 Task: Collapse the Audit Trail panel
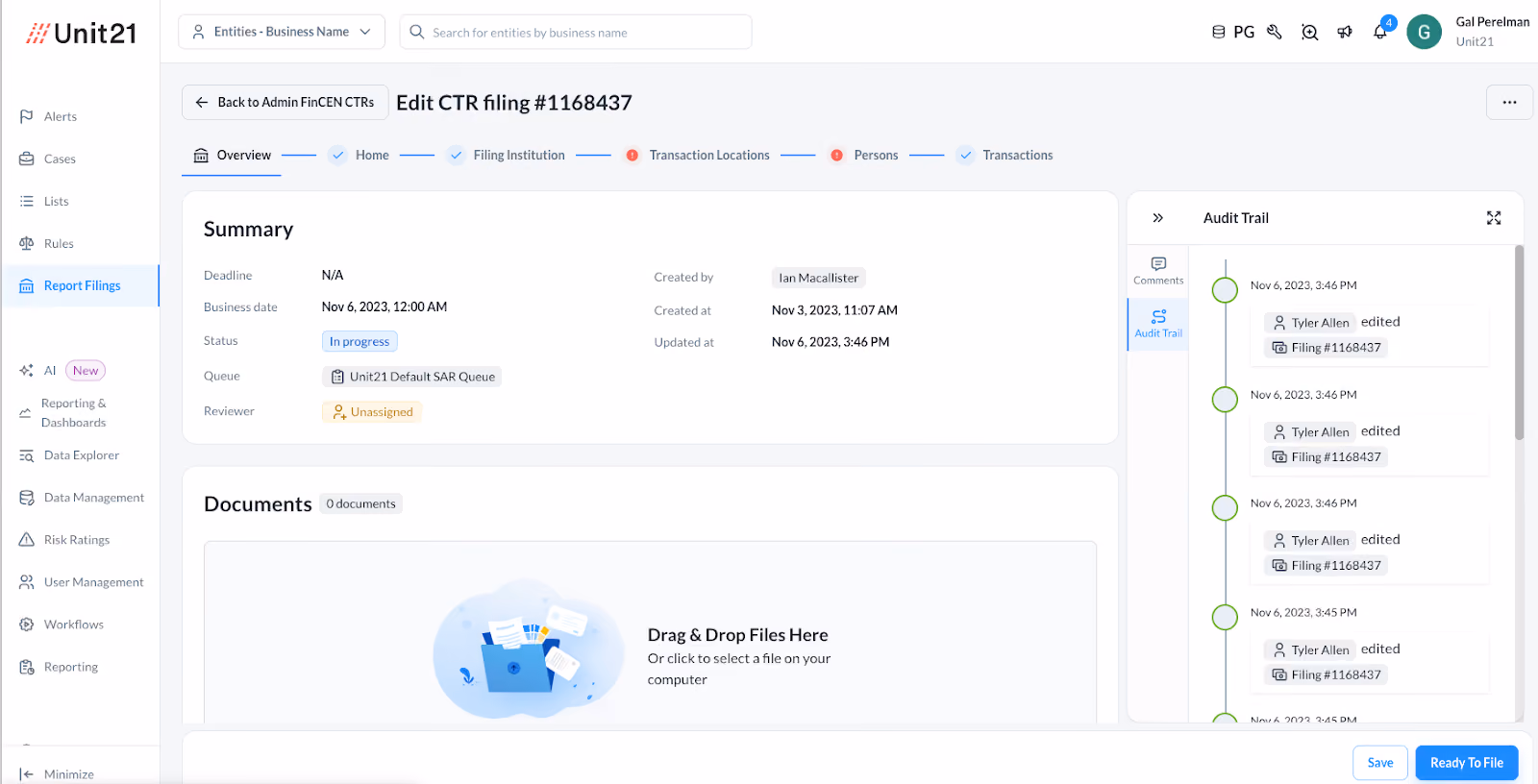[x=1158, y=218]
